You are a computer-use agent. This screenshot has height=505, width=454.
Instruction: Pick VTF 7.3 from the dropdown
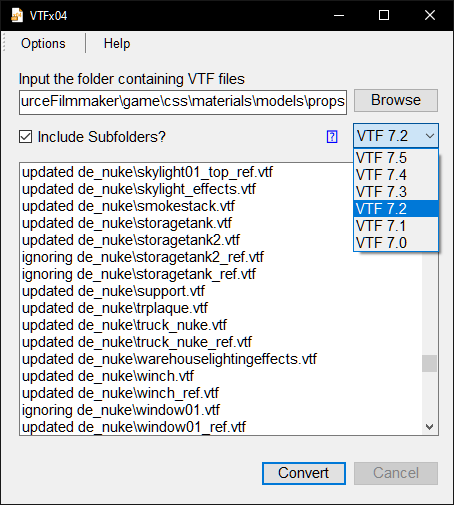click(x=396, y=192)
